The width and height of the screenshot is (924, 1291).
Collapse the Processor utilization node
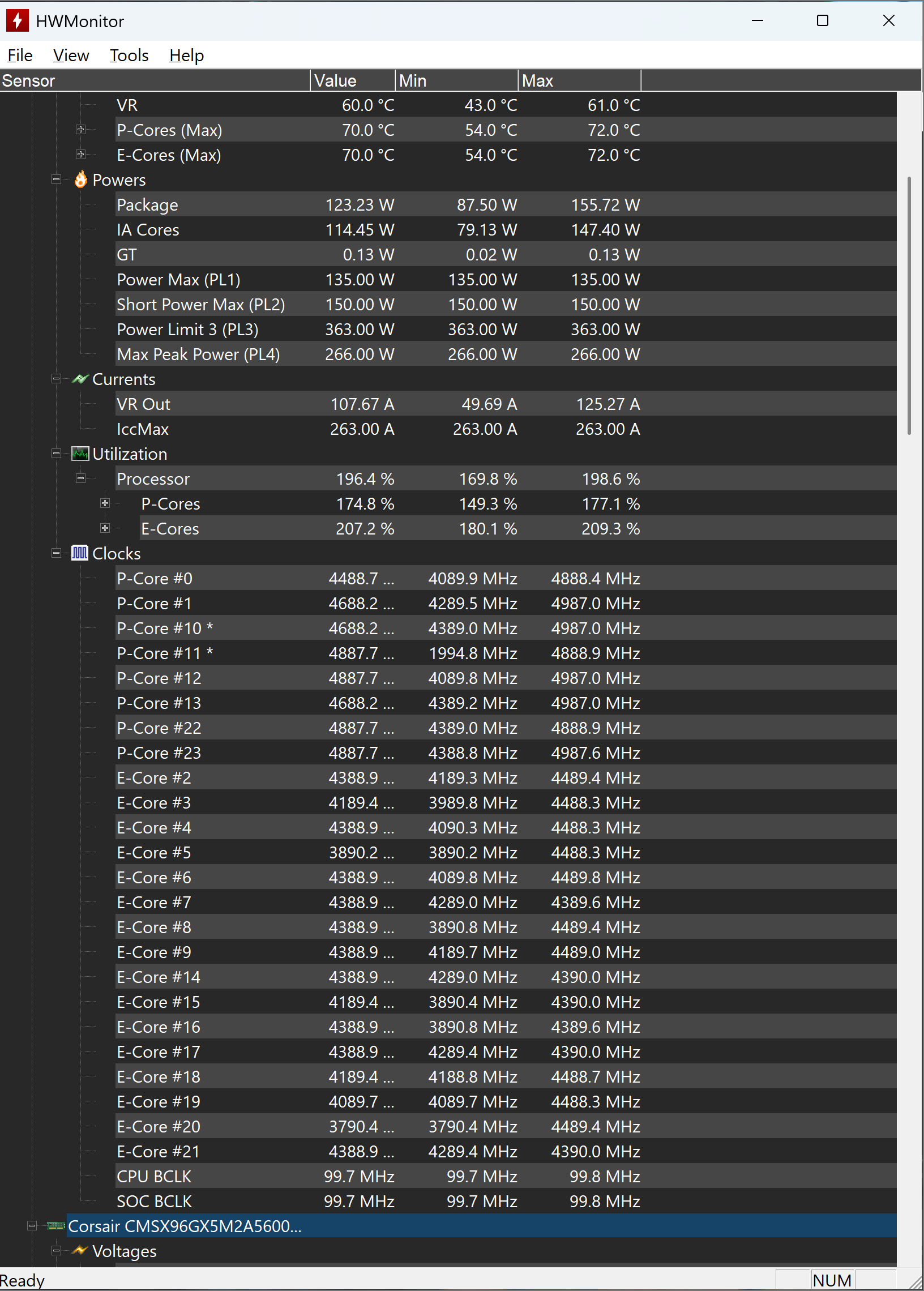[x=81, y=478]
